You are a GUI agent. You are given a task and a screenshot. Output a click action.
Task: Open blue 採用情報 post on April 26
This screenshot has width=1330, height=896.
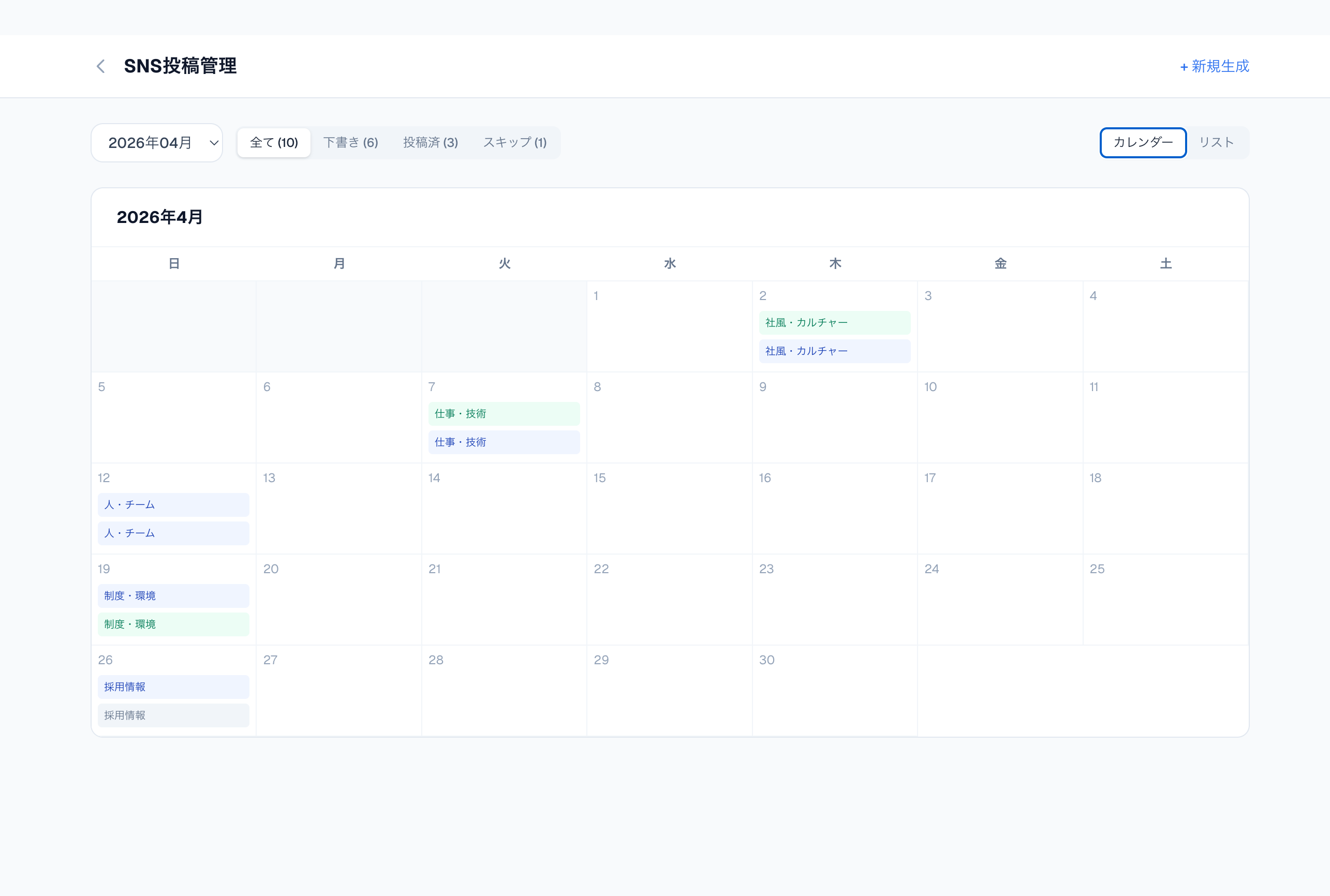(173, 687)
